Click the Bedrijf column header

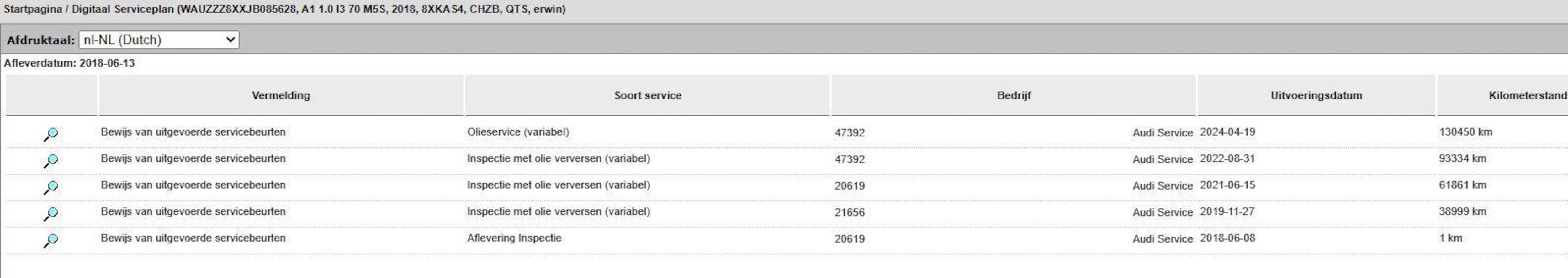click(x=1014, y=95)
